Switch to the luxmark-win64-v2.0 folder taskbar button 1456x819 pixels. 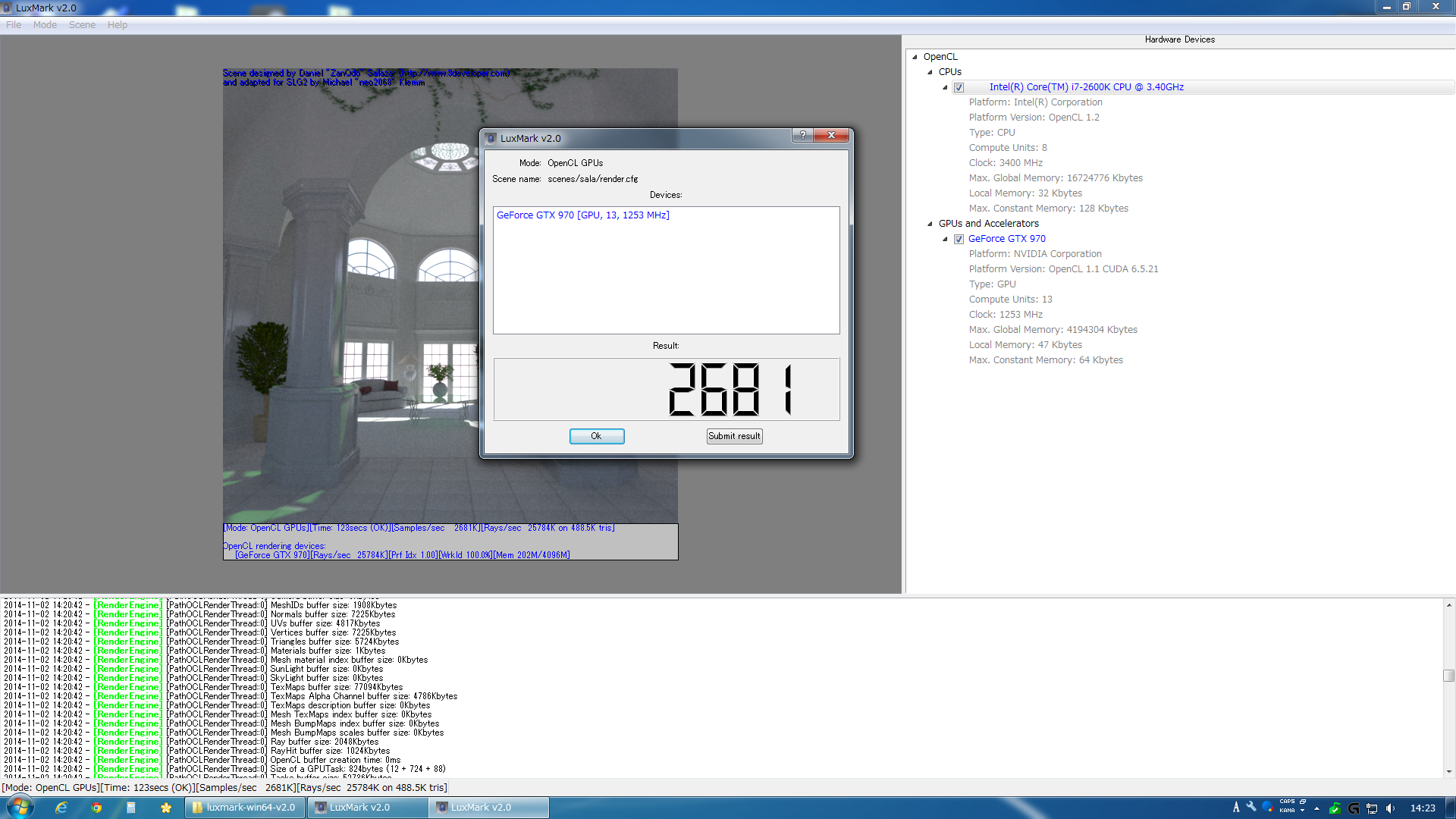[x=244, y=808]
